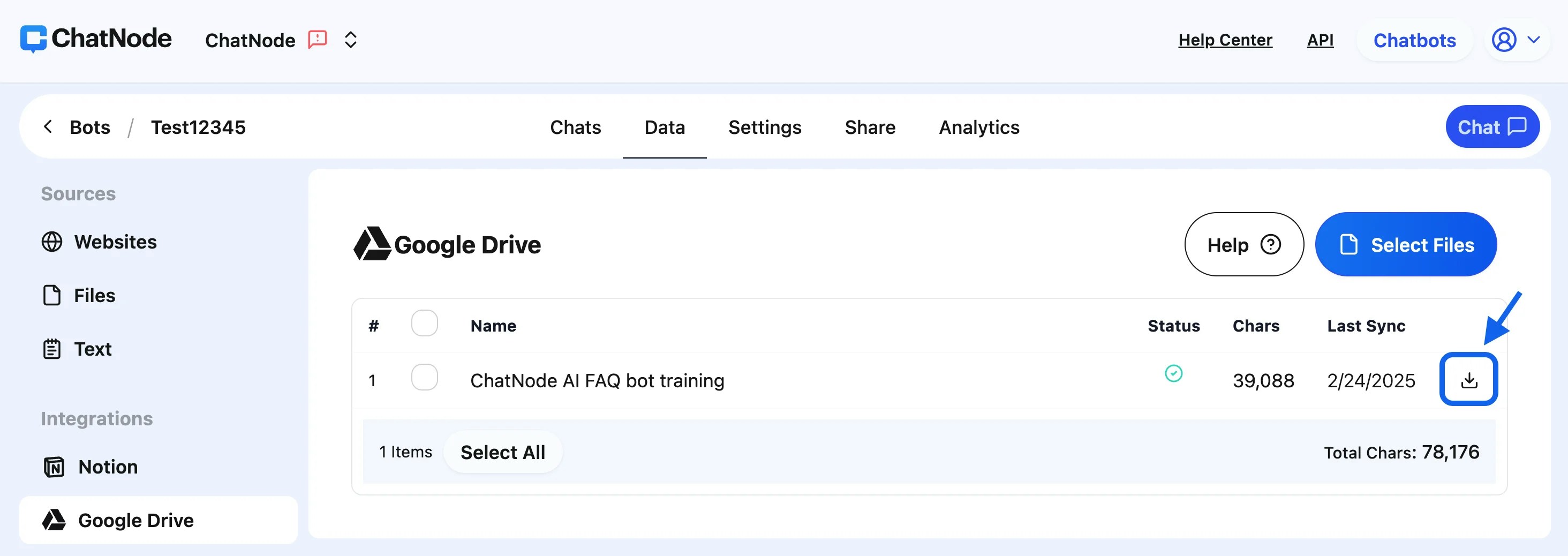Click the green synced status icon
The image size is (1568, 556).
tap(1173, 373)
